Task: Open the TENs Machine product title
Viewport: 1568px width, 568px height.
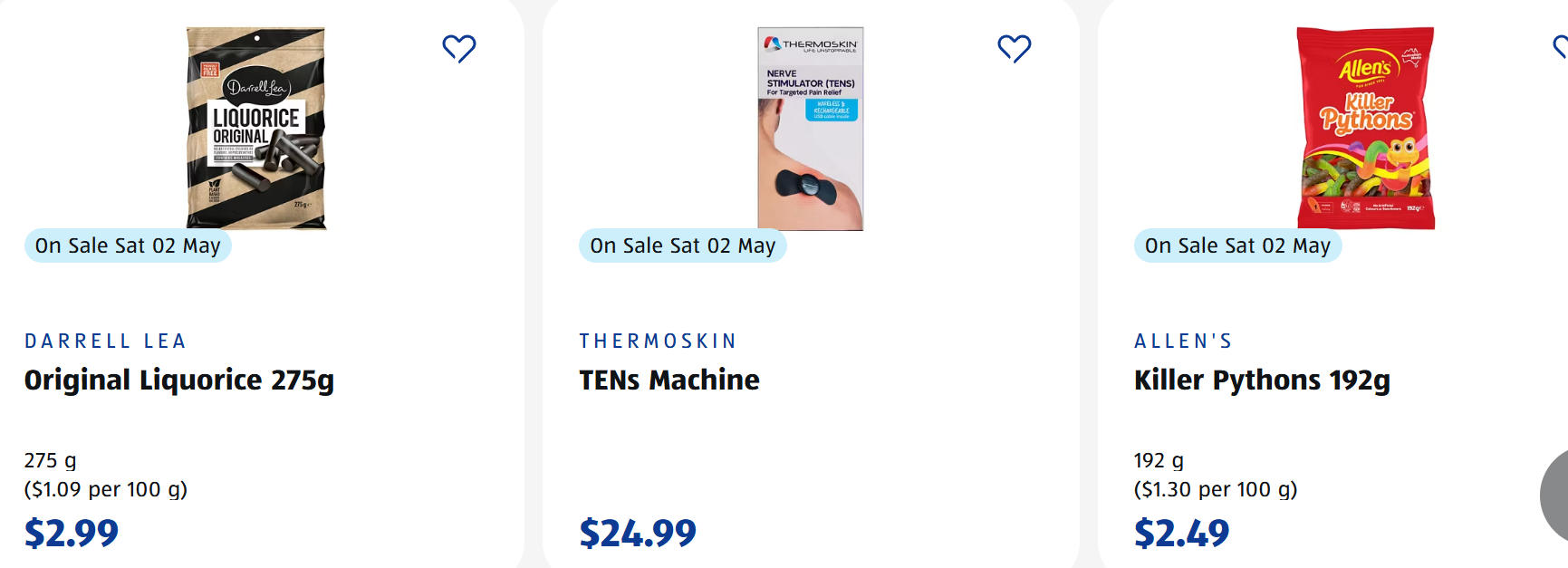Action: [669, 380]
